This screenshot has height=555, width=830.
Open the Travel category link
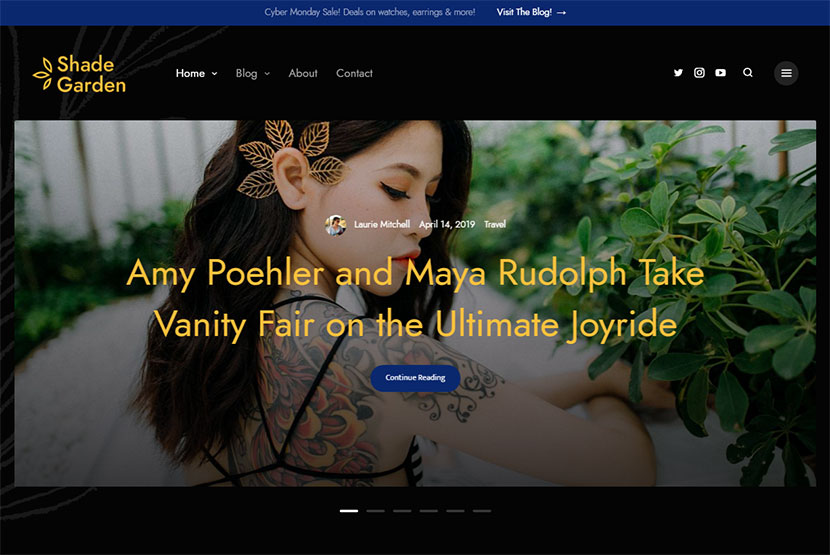point(495,225)
